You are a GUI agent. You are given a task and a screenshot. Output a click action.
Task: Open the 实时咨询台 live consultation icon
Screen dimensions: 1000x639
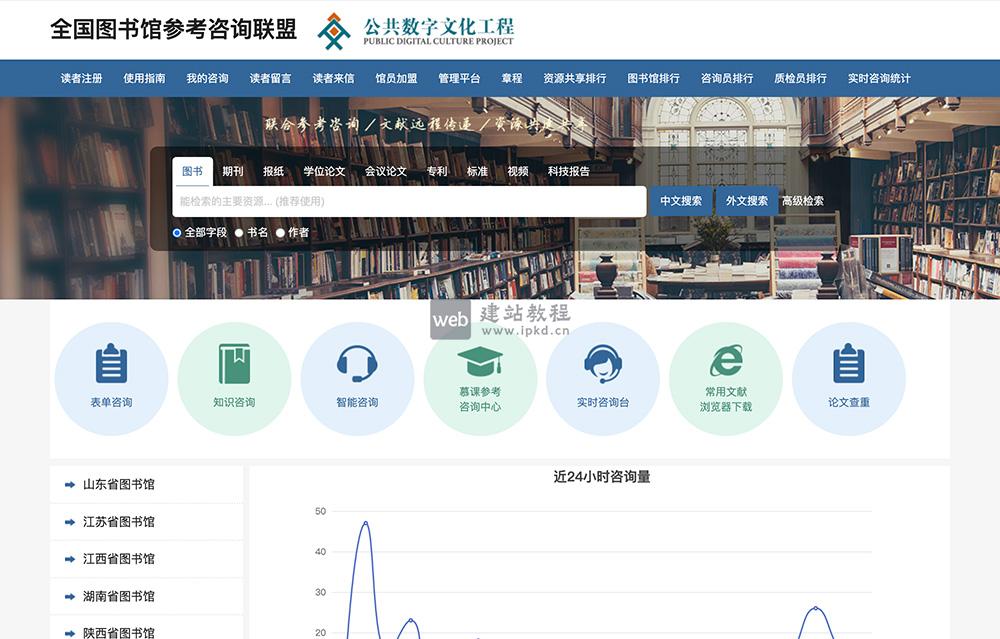[x=603, y=378]
